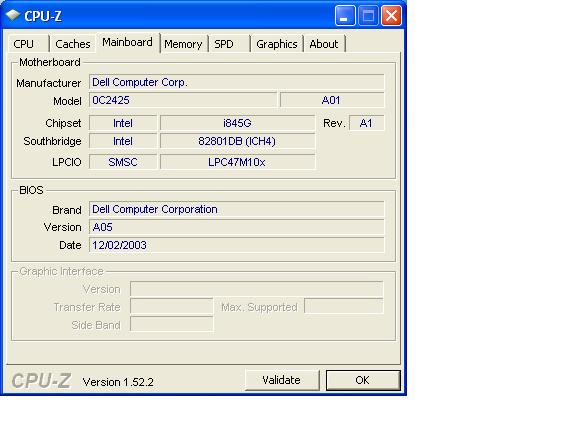Click the 'Rev.' label
576x432 pixels.
[334, 123]
